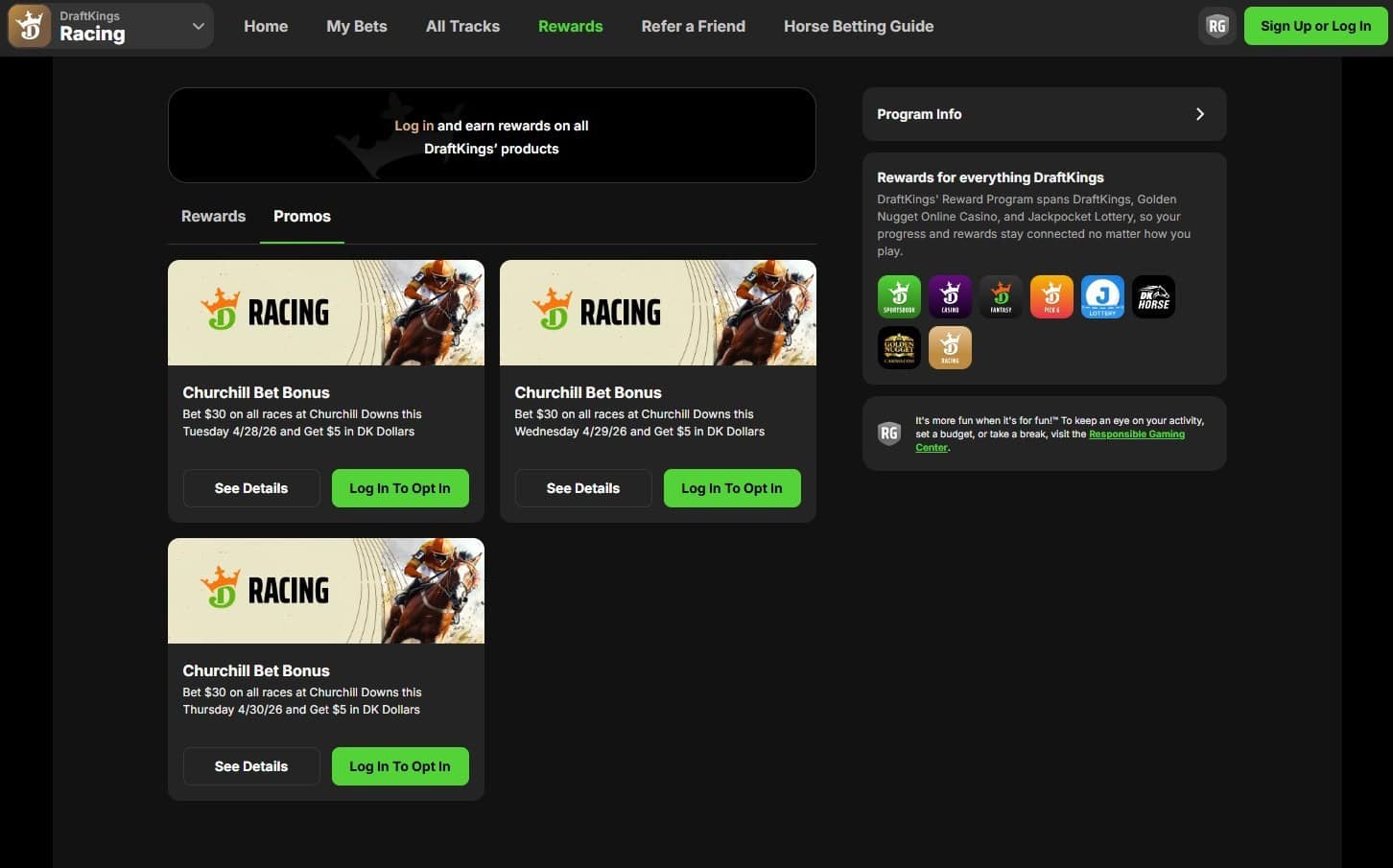Expand the DraftKings Racing product switcher arrow
The image size is (1393, 868).
pyautogui.click(x=199, y=26)
